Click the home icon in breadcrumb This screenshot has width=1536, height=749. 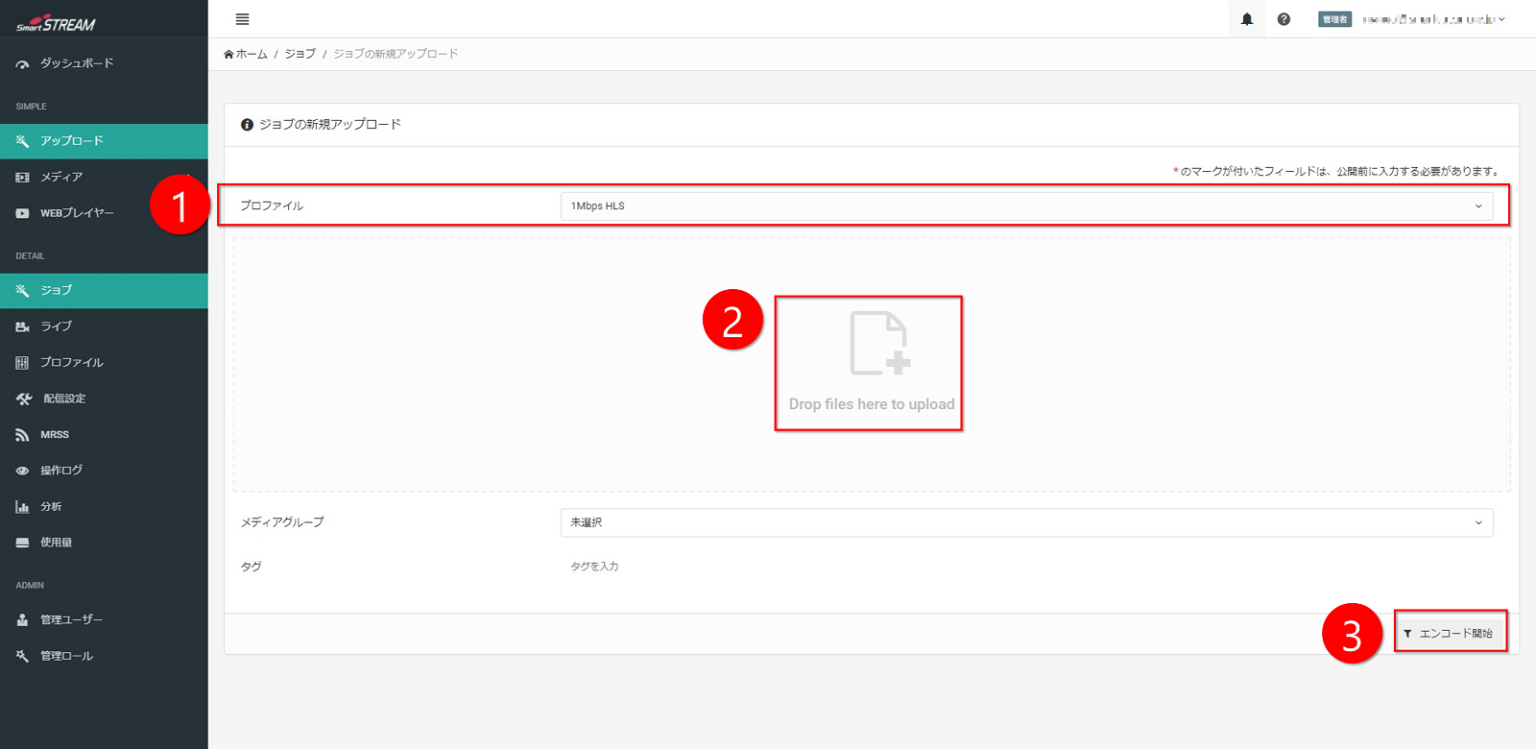[229, 54]
